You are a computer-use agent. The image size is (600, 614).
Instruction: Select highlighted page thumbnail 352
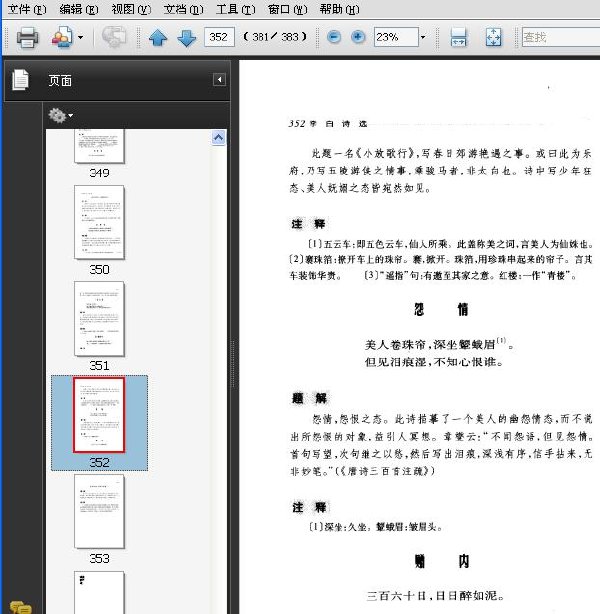(99, 415)
